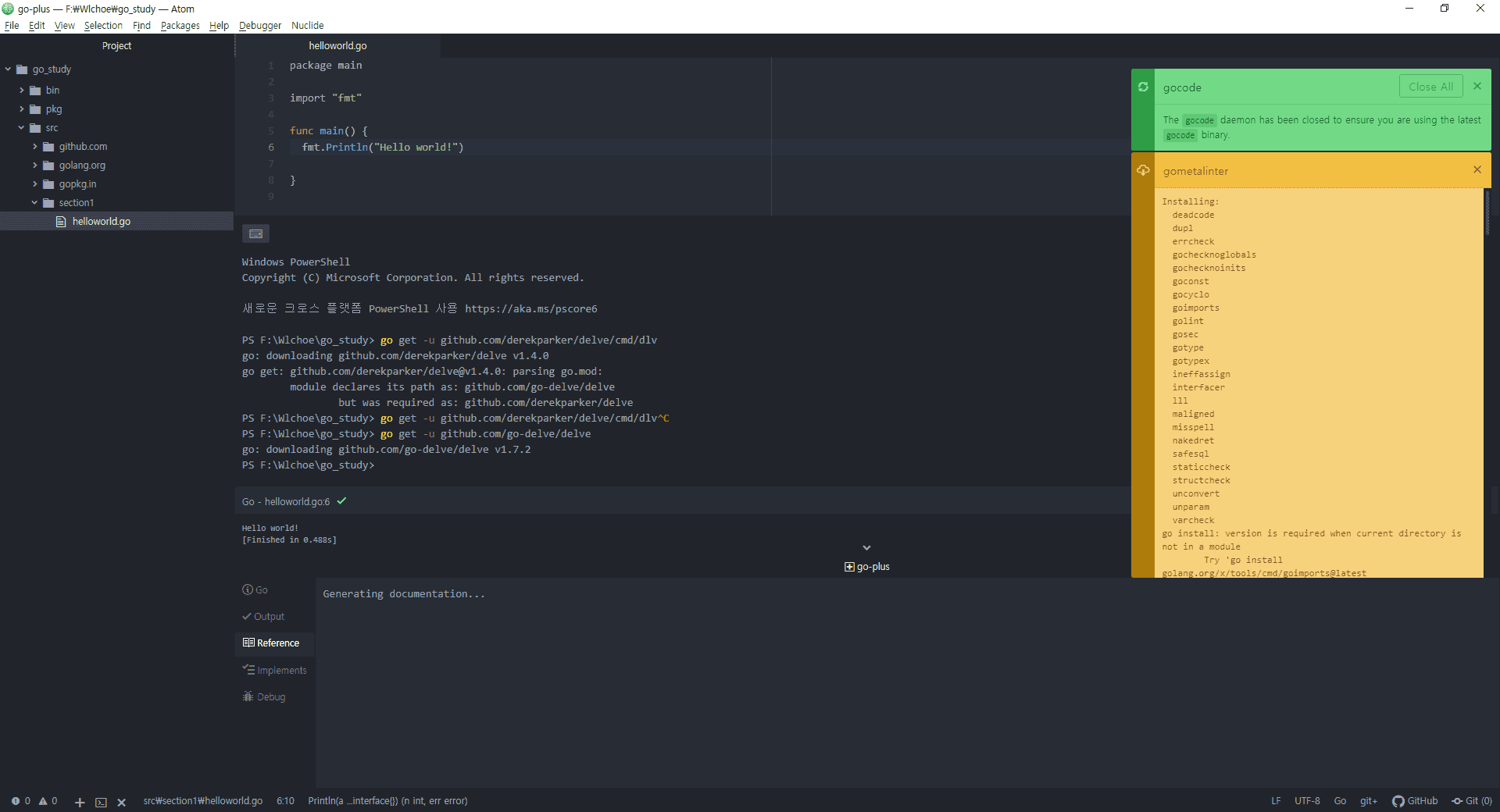Dismiss the gocode notification with its X

1477,86
